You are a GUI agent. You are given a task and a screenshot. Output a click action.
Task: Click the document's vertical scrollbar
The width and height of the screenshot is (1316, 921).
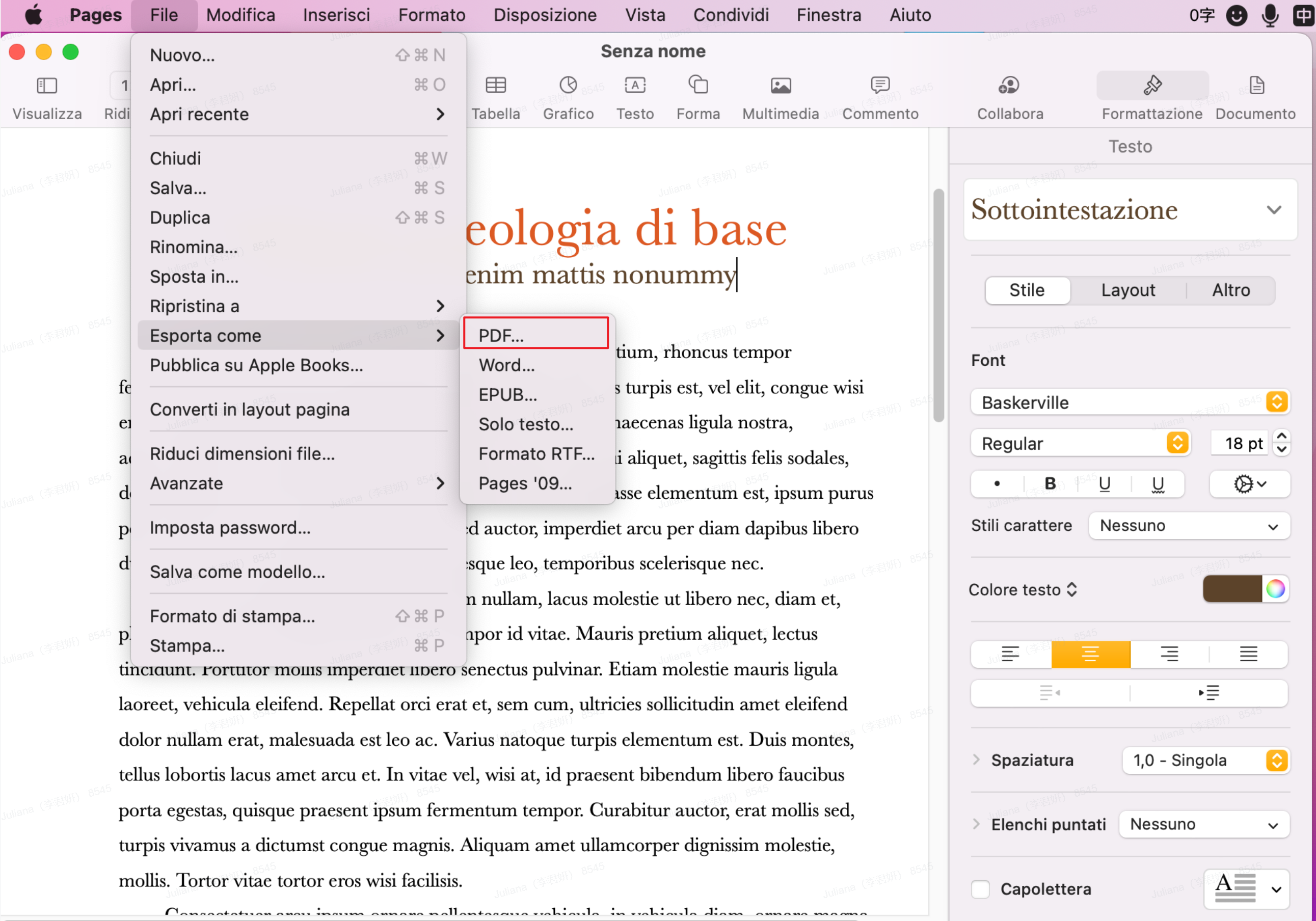pyautogui.click(x=938, y=304)
